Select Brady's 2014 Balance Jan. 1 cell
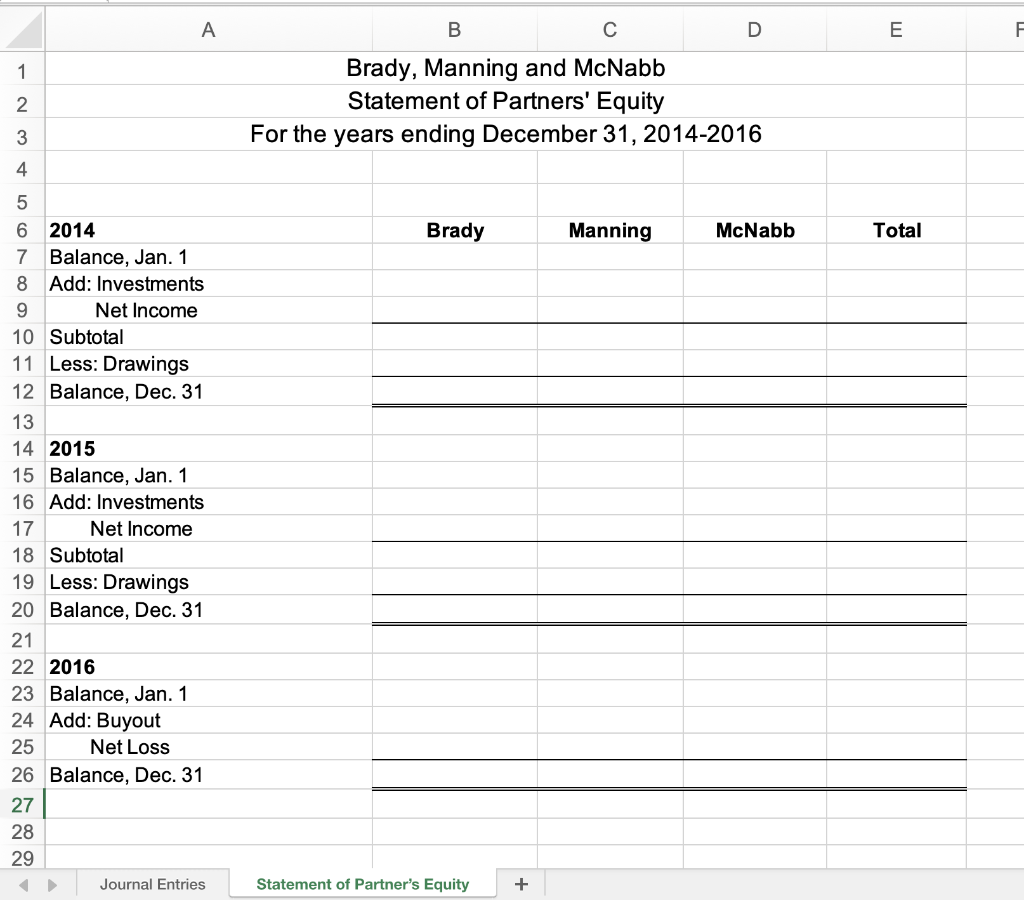Viewport: 1024px width, 900px height. click(455, 257)
